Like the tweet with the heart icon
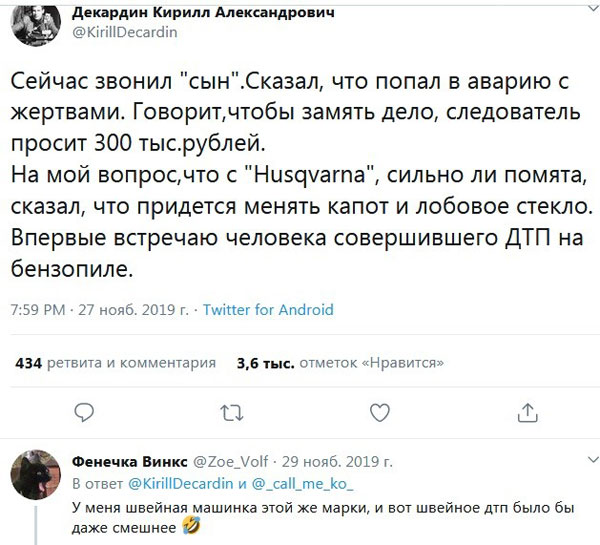The width and height of the screenshot is (600, 545). click(380, 412)
